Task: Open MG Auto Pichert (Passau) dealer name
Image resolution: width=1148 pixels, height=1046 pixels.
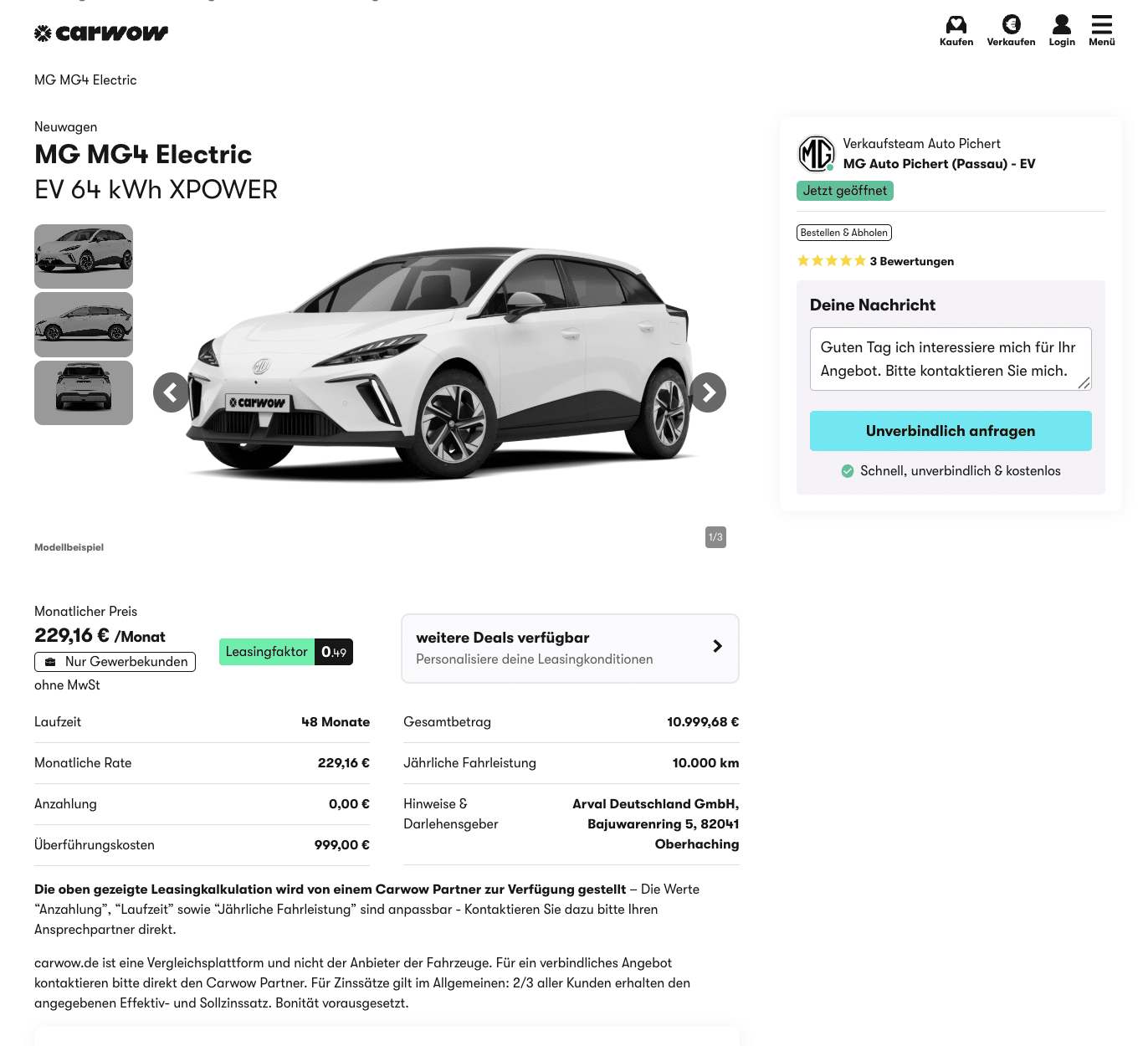Action: pyautogui.click(x=939, y=164)
